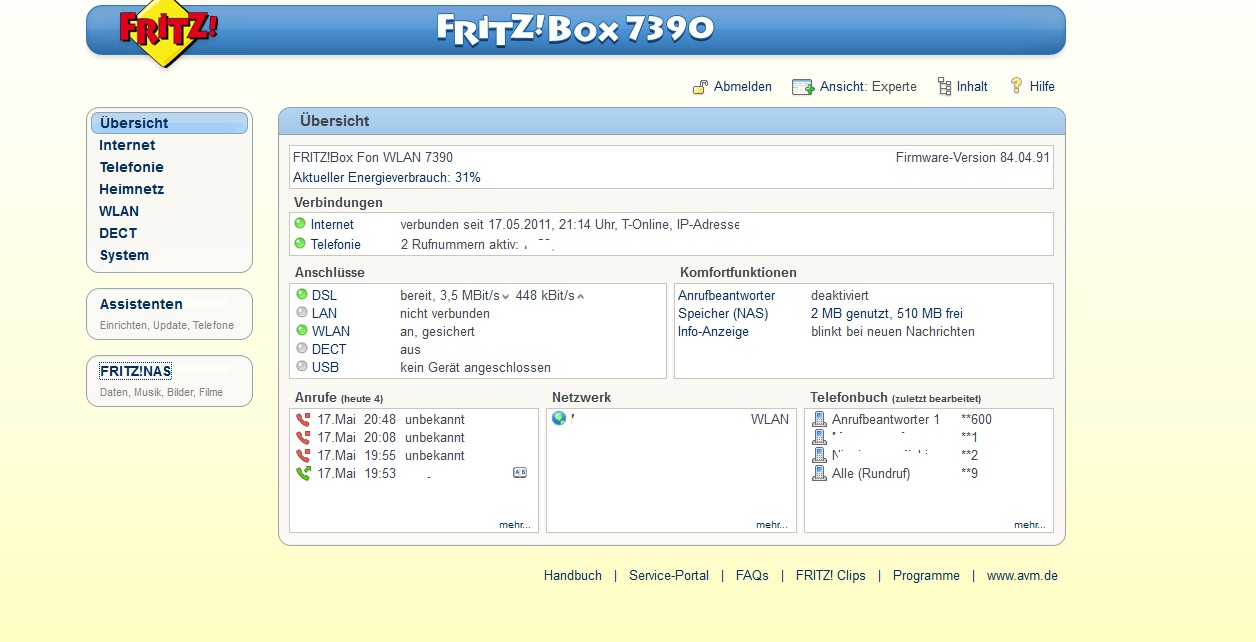Click the Hilfe question mark icon
Viewport: 1256px width, 642px height.
pos(1017,86)
